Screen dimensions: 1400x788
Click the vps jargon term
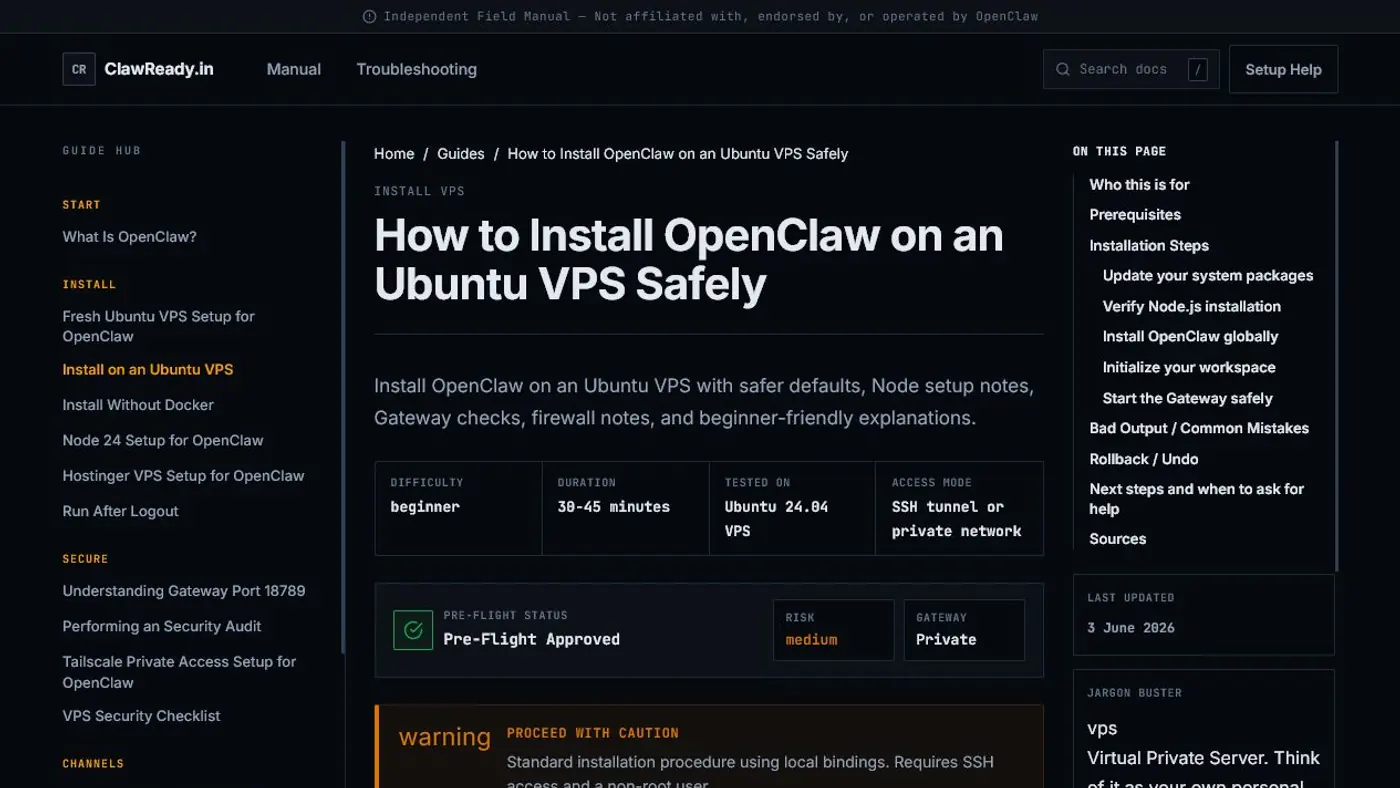(1102, 729)
